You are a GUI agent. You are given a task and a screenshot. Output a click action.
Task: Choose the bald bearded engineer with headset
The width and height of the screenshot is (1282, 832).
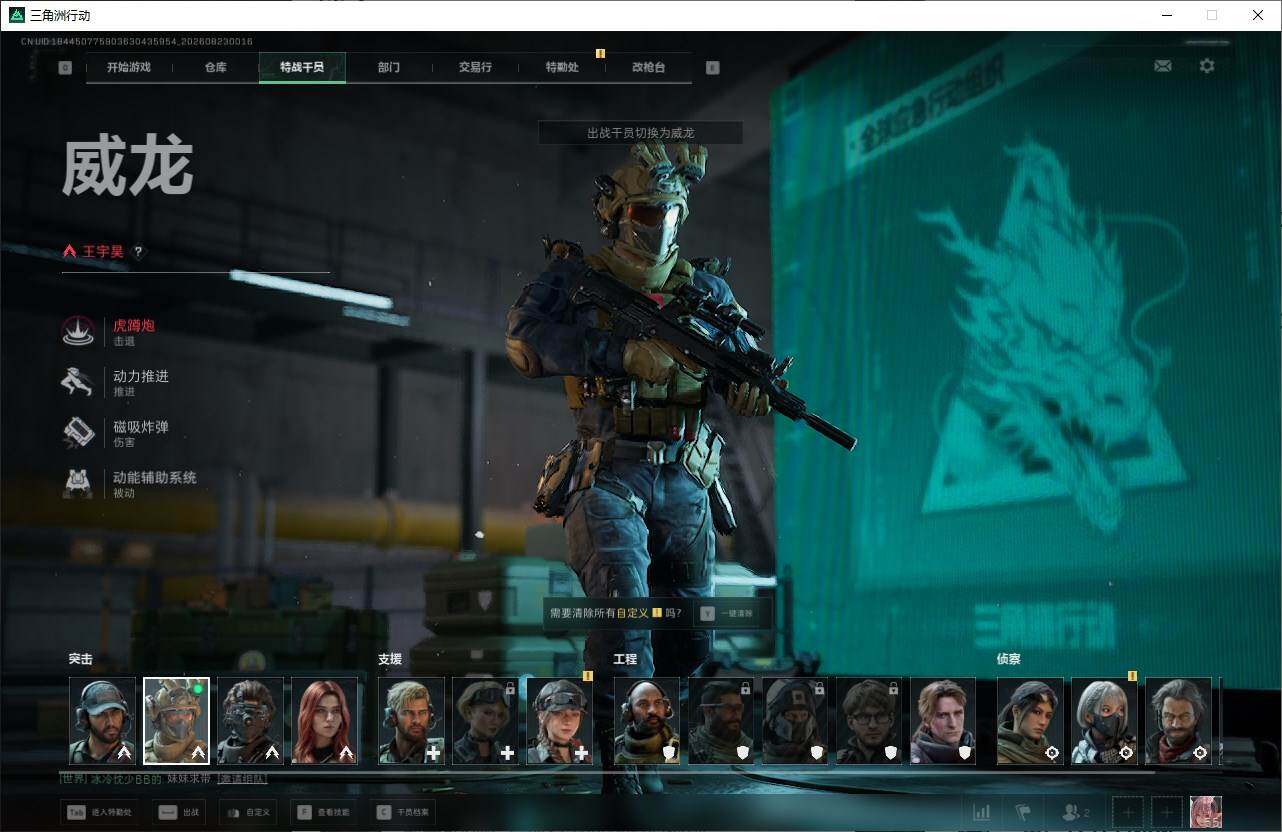pos(646,721)
